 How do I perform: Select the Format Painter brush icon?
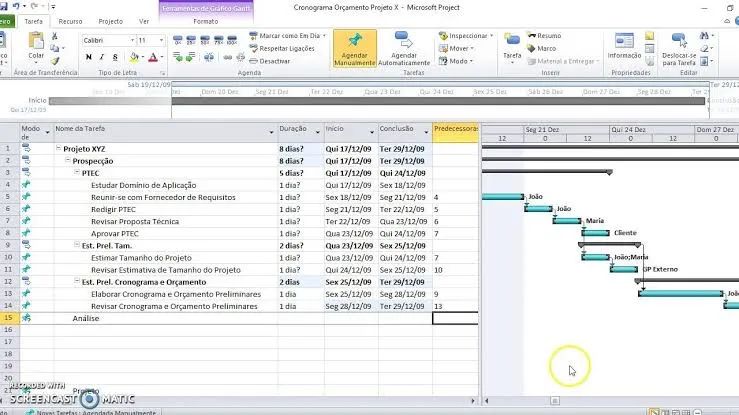click(55, 61)
